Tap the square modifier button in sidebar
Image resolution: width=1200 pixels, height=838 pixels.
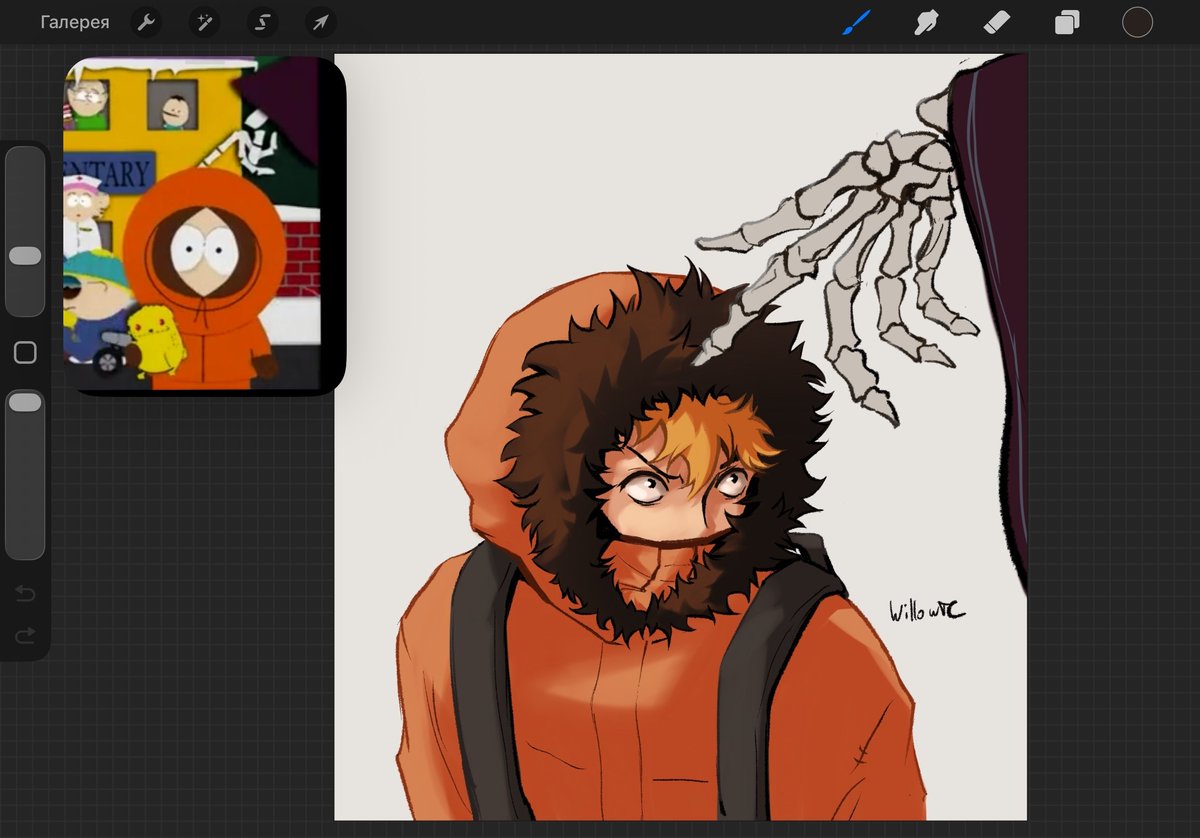(25, 352)
